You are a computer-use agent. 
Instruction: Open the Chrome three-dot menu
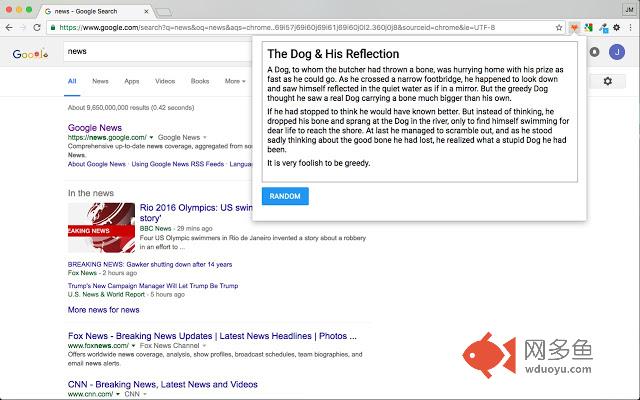coord(629,27)
